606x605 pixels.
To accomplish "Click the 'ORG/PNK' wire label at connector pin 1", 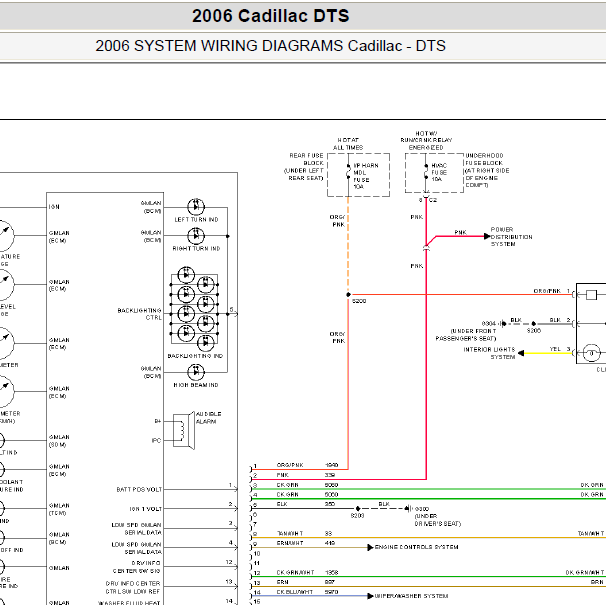I will 290,465.
